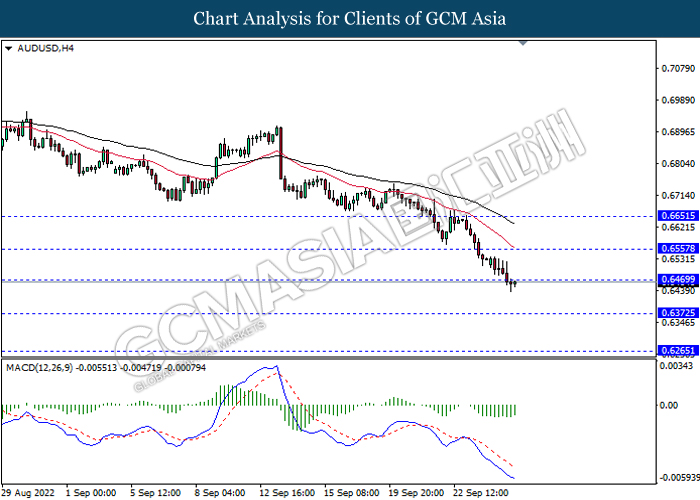Image resolution: width=700 pixels, height=500 pixels.
Task: Click the 1 Sep 00:00 time label
Action: coord(91,493)
